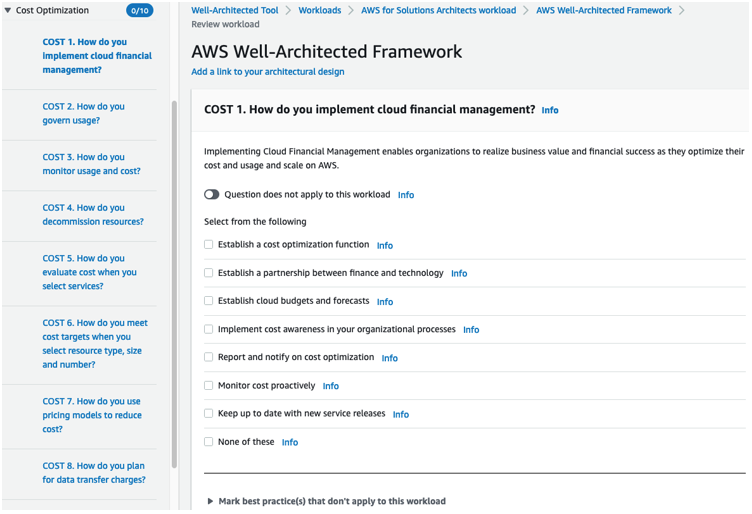Screen dimensions: 752x514
Task: Open Info for finance and technology partnership
Action: pos(459,273)
